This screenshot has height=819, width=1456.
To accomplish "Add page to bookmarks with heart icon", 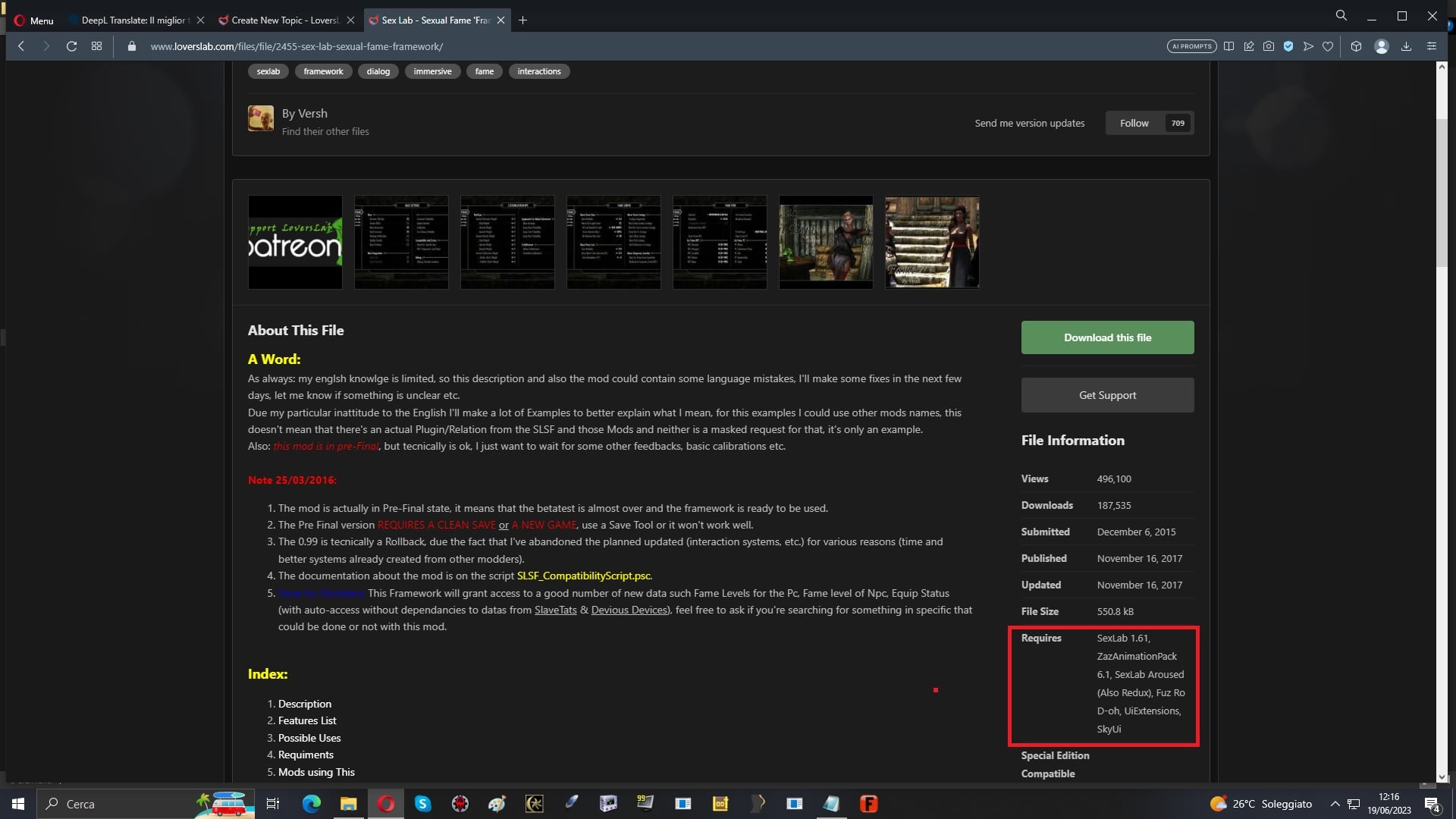I will (x=1328, y=46).
